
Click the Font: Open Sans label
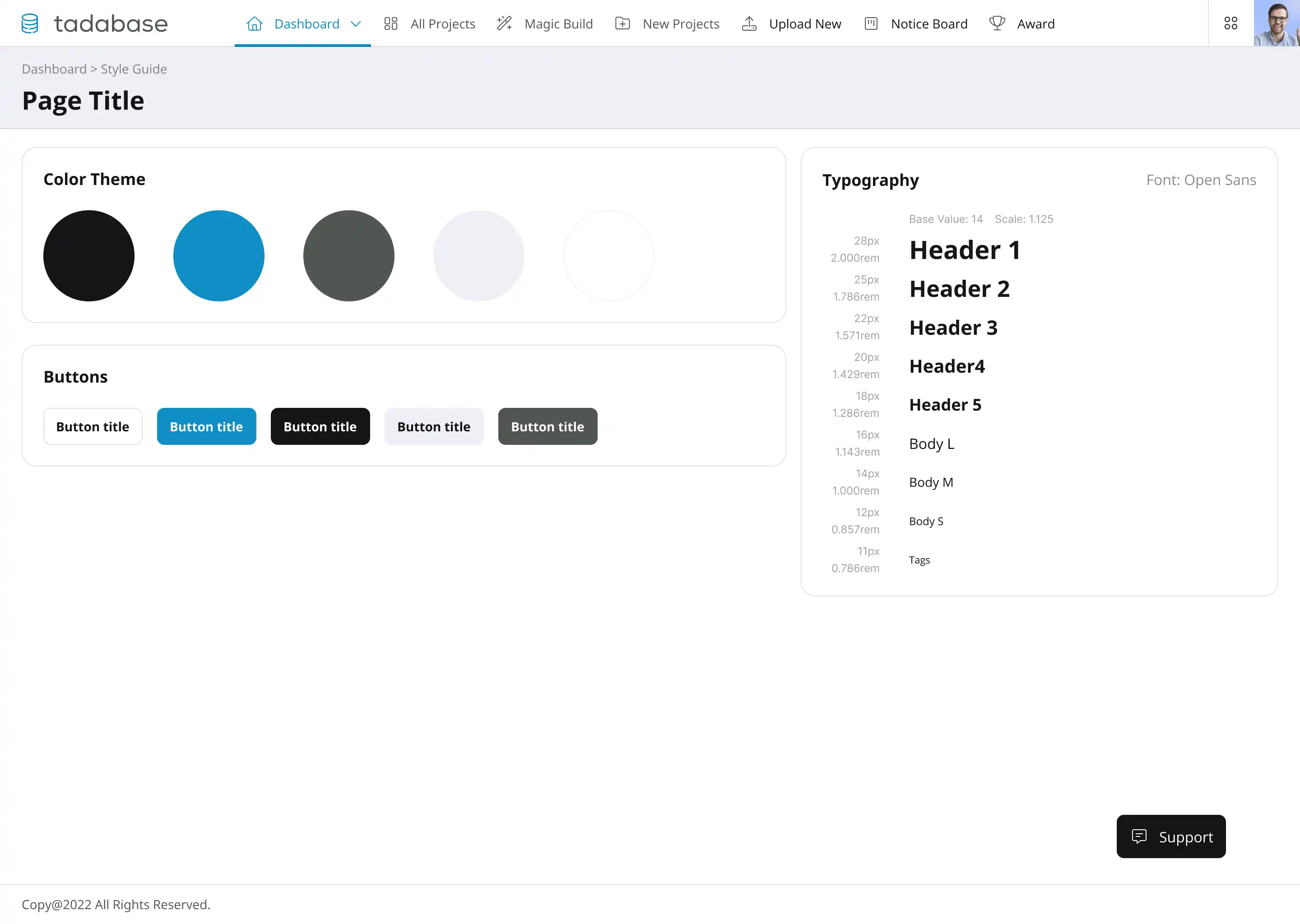click(x=1201, y=180)
